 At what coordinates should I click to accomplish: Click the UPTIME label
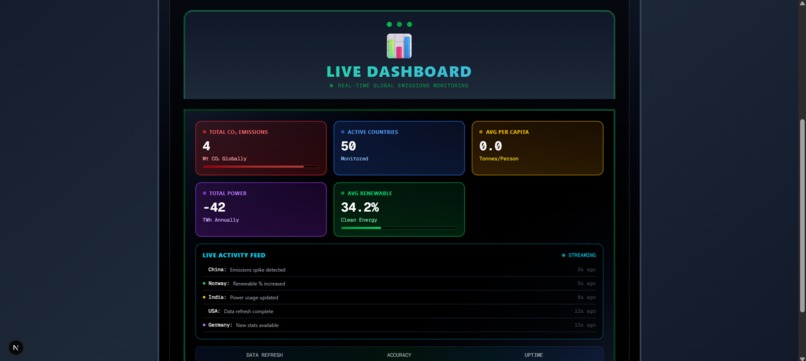click(x=534, y=355)
